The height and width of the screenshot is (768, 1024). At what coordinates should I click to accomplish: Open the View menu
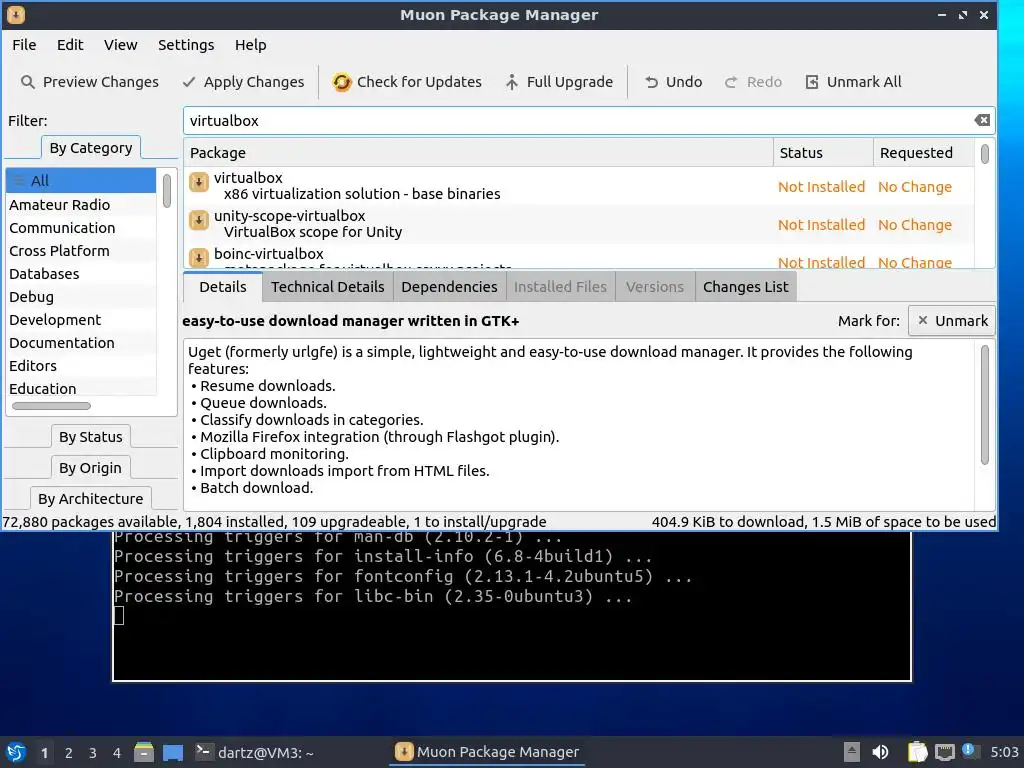(121, 45)
